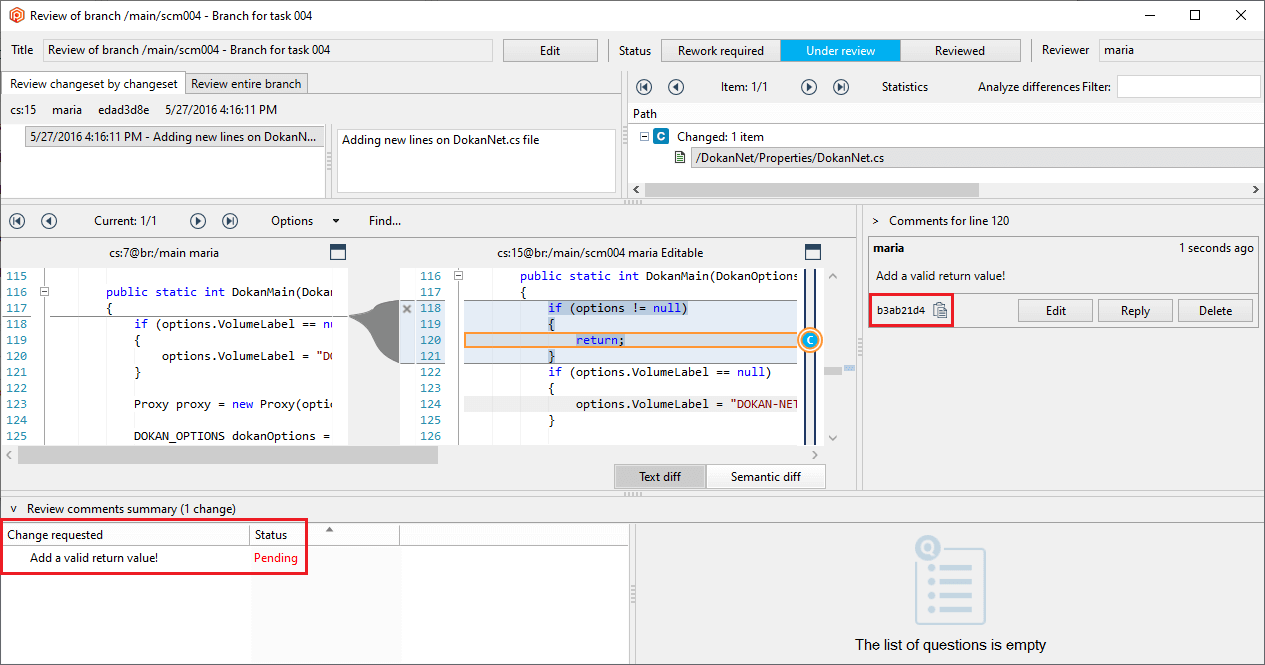
Task: Discard the difference block with the X mark
Action: (x=406, y=309)
